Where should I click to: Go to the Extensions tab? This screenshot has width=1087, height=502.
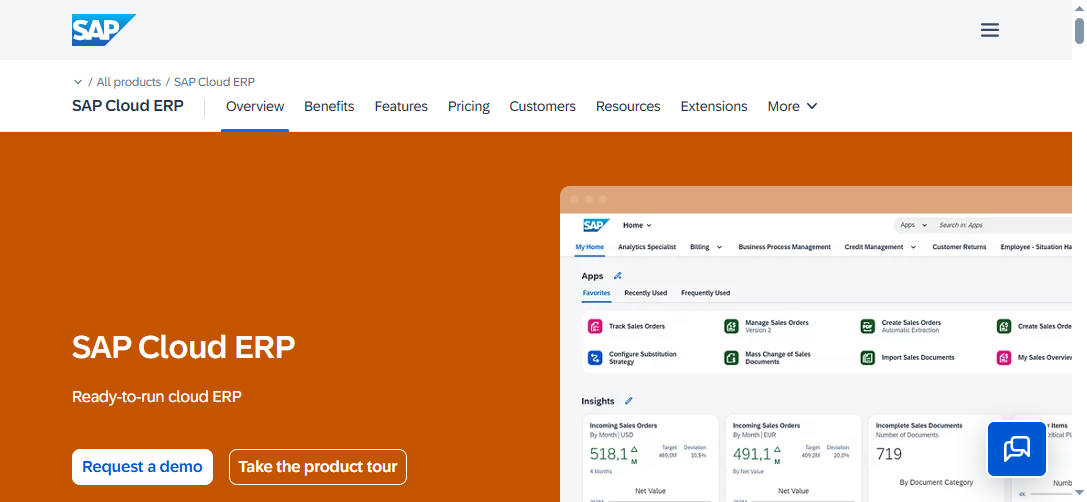[714, 106]
